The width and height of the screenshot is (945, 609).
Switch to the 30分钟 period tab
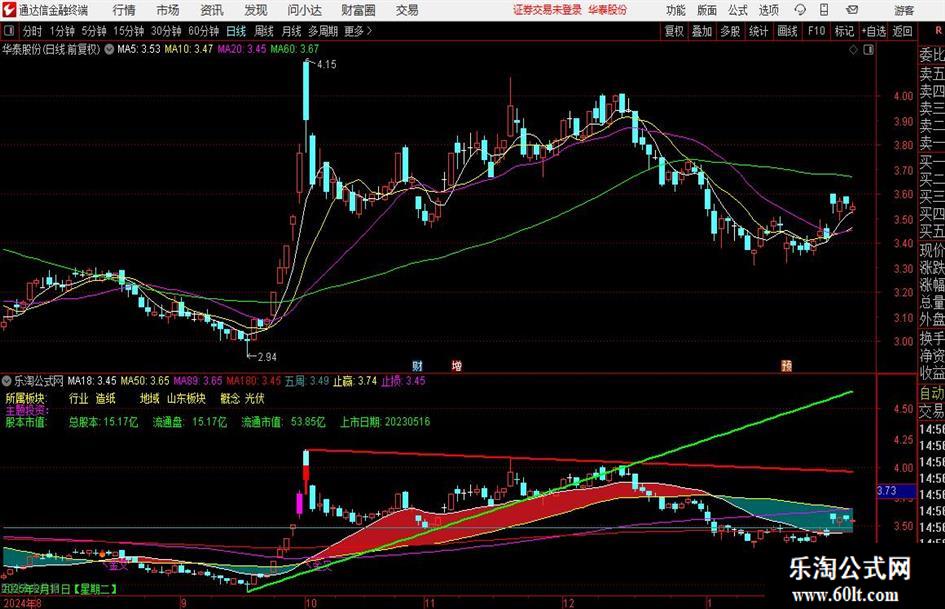pos(166,31)
